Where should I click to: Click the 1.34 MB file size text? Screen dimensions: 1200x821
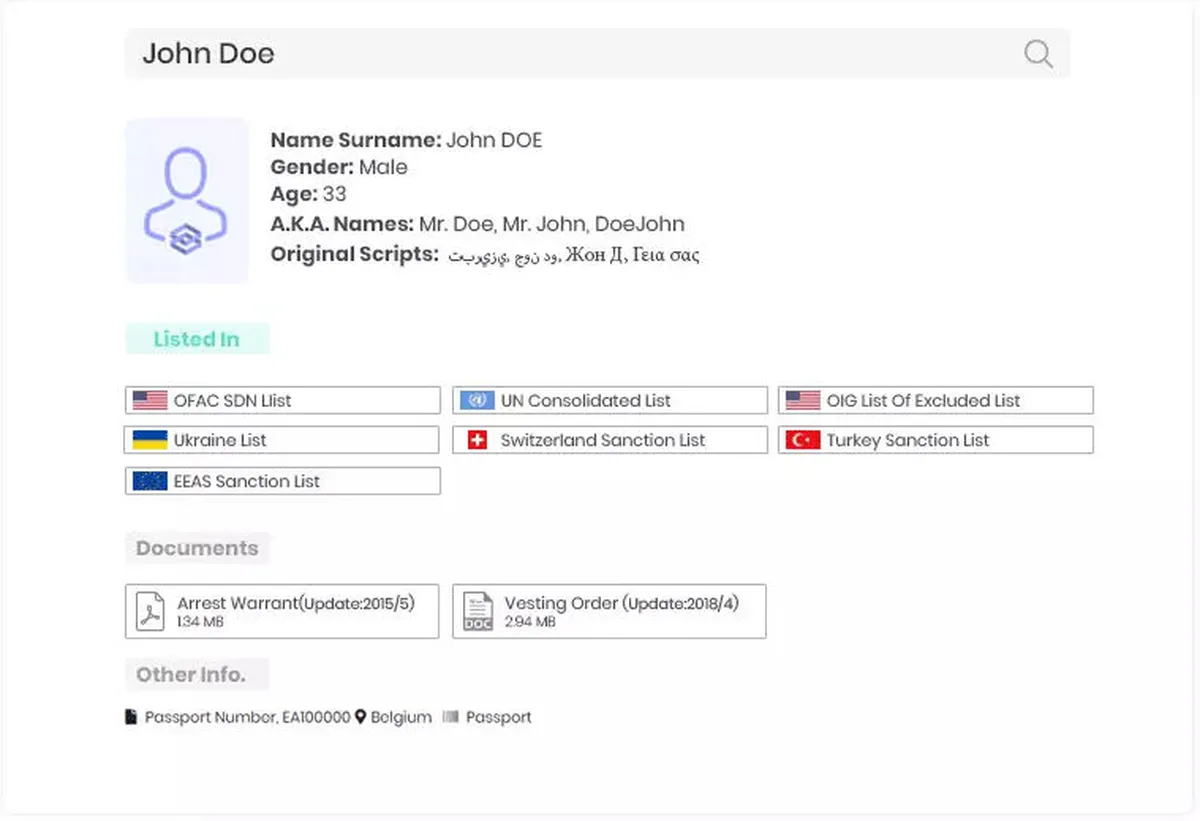(200, 622)
